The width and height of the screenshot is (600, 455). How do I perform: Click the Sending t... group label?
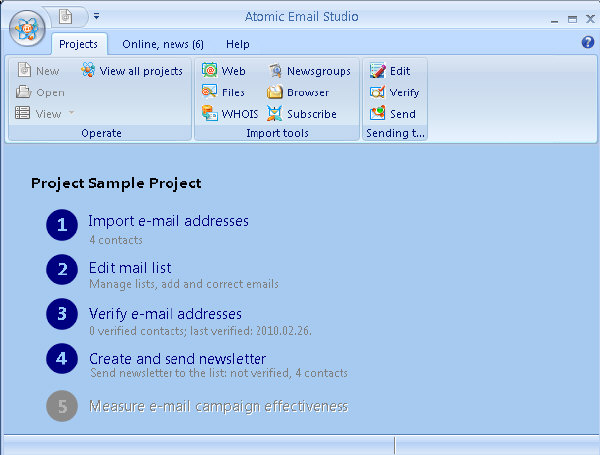(395, 133)
